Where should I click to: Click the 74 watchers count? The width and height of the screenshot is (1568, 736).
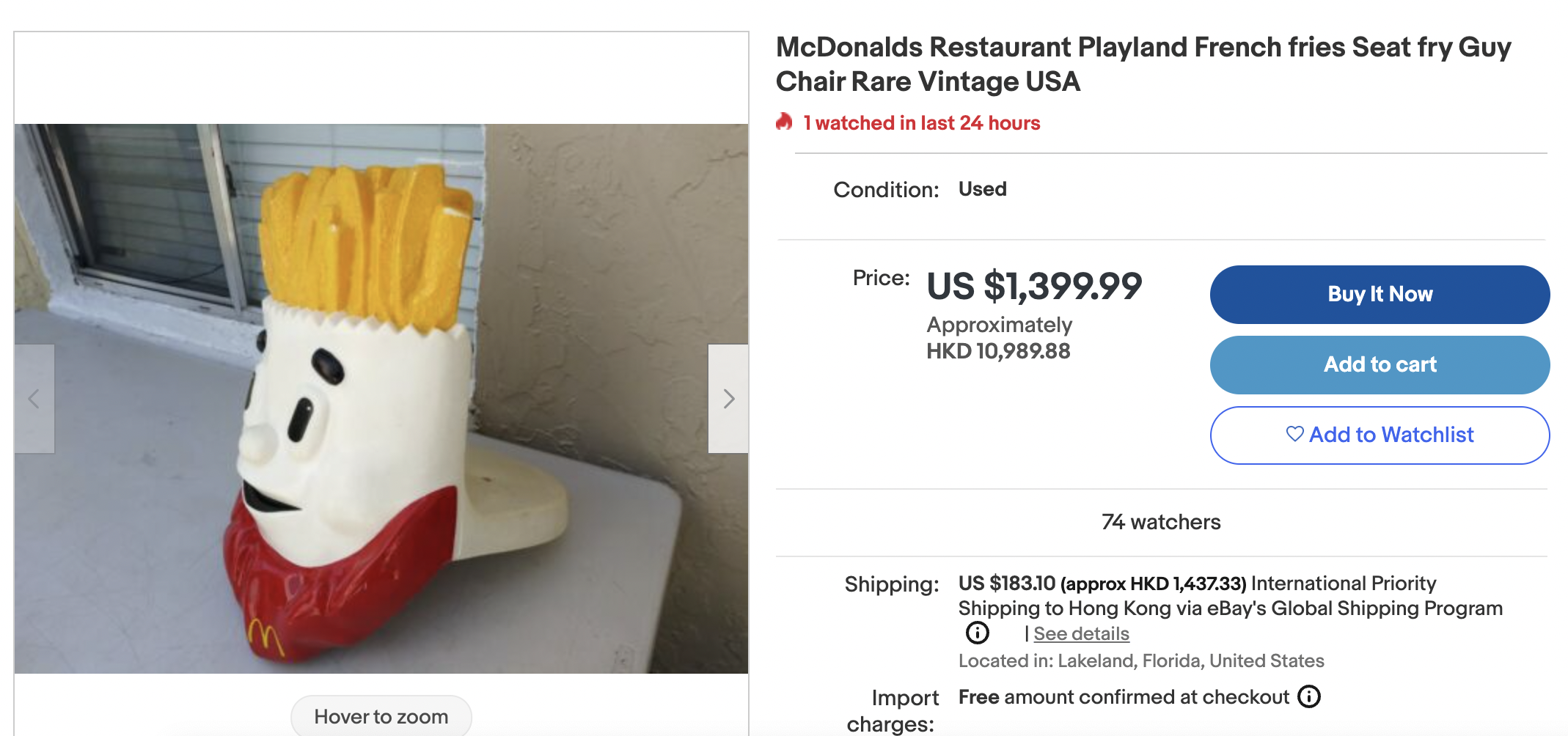[x=1161, y=522]
